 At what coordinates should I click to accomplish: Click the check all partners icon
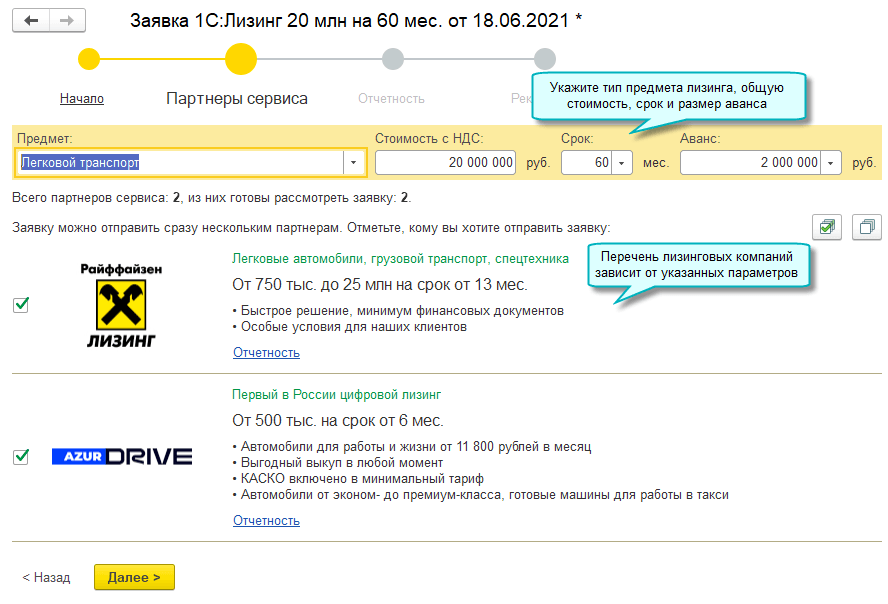point(827,227)
